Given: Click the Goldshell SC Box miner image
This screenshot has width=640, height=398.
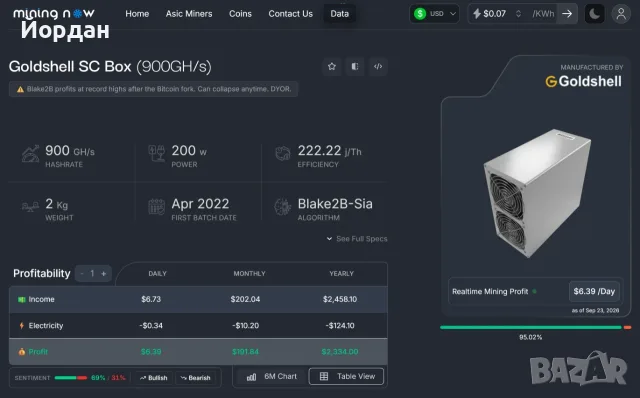Looking at the screenshot, I should tap(537, 193).
